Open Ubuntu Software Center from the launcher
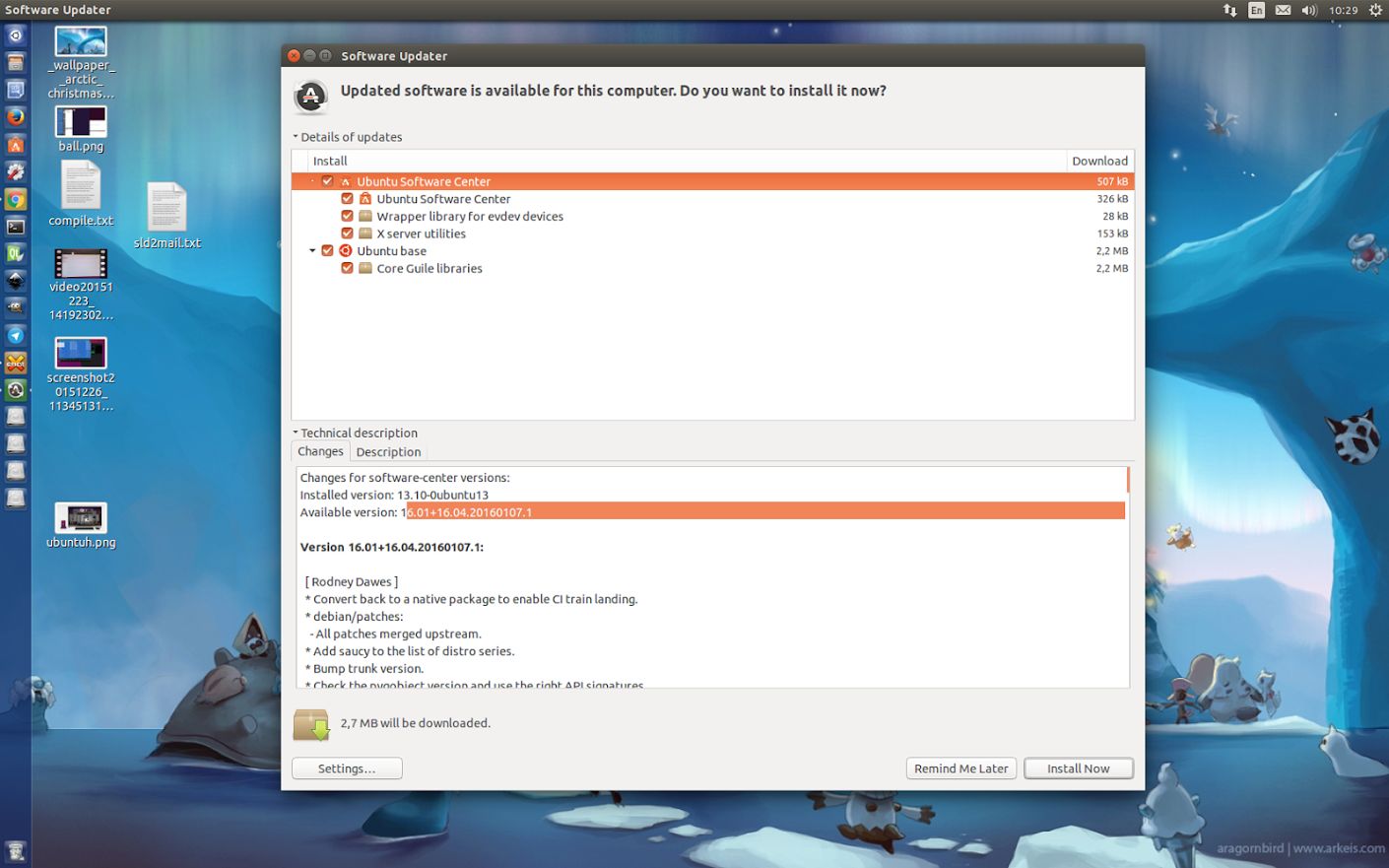 (x=15, y=145)
